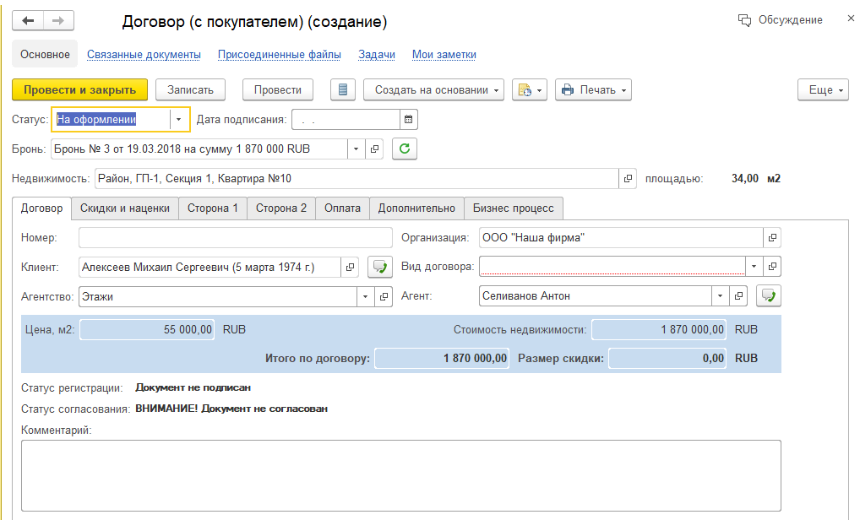Expand the Вид договора dropdown

[x=754, y=267]
